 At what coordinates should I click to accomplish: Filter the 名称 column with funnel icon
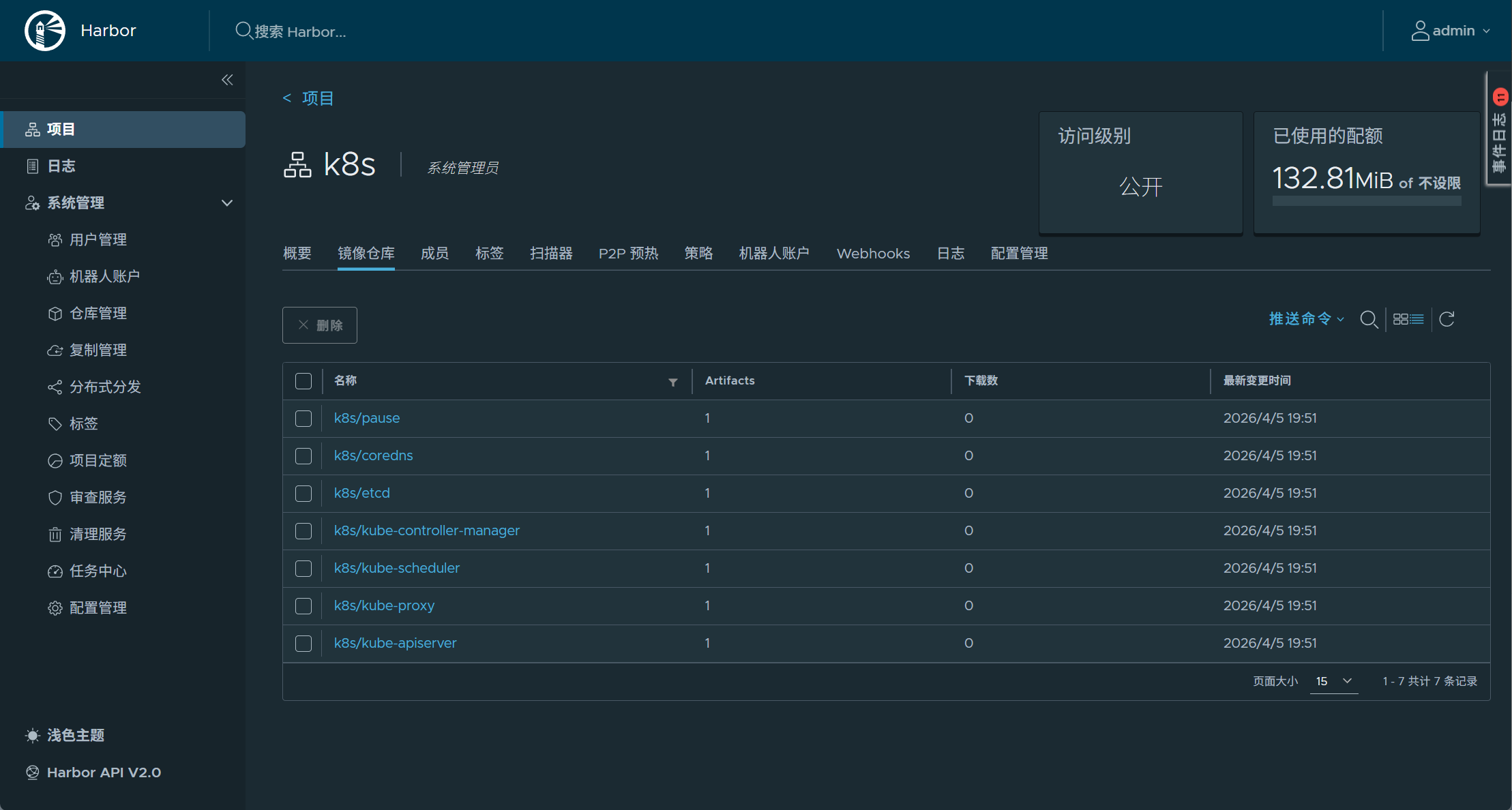673,382
